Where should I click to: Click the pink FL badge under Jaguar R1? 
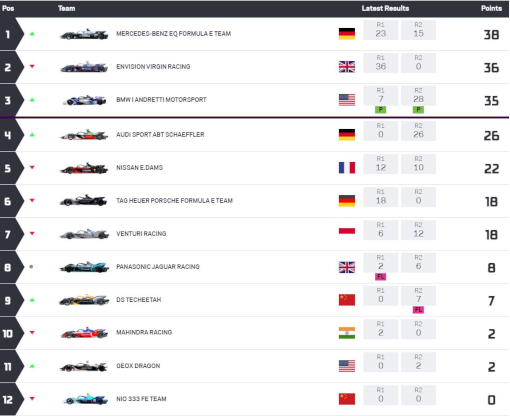(x=380, y=277)
